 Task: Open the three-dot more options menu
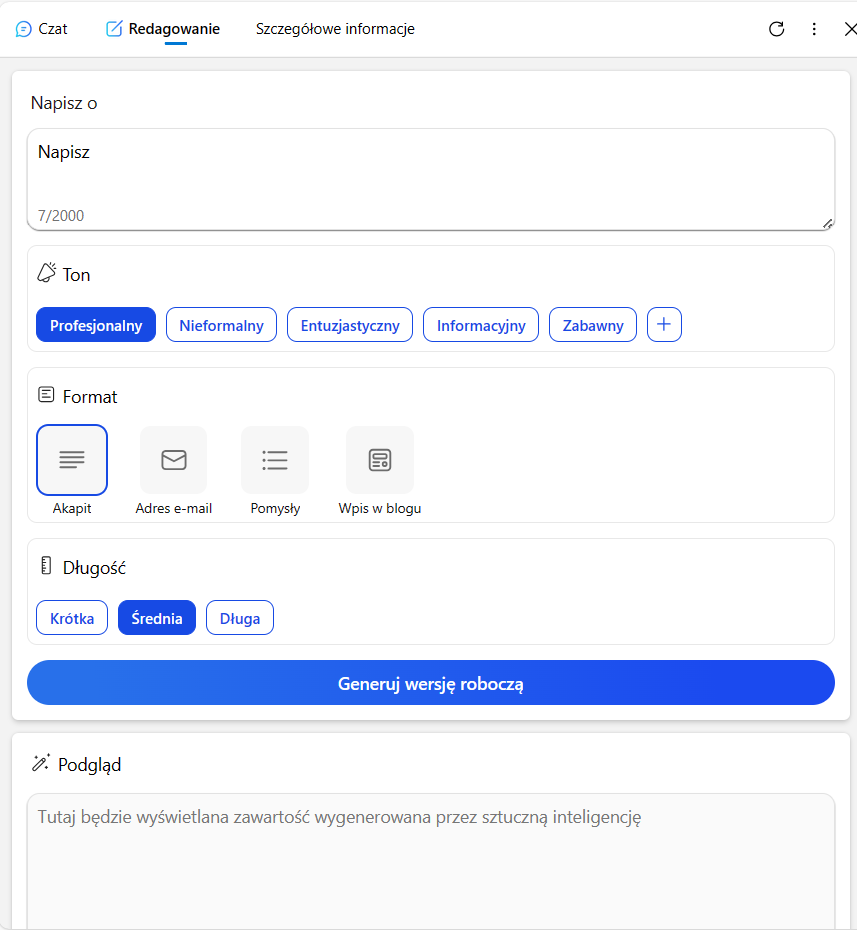click(x=814, y=29)
